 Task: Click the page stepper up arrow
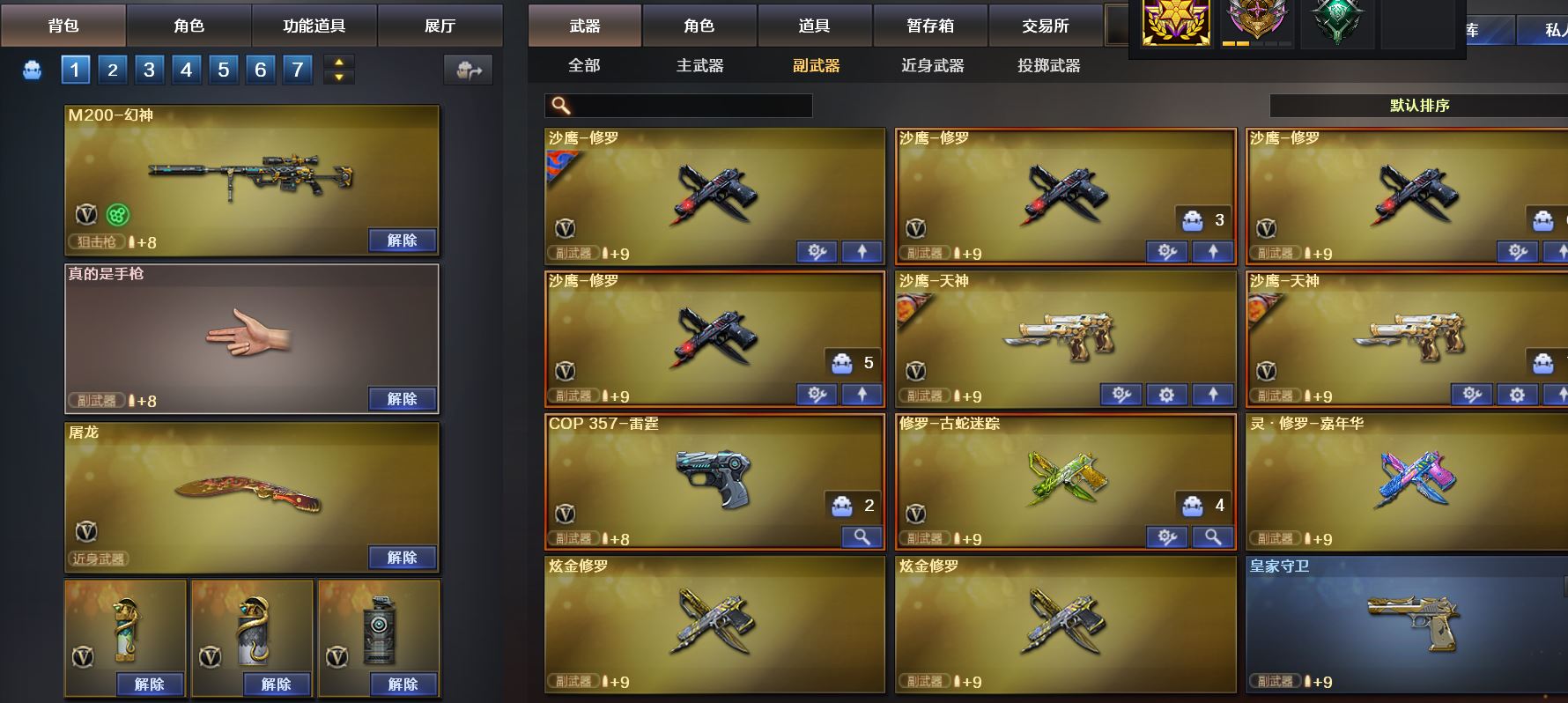(339, 63)
